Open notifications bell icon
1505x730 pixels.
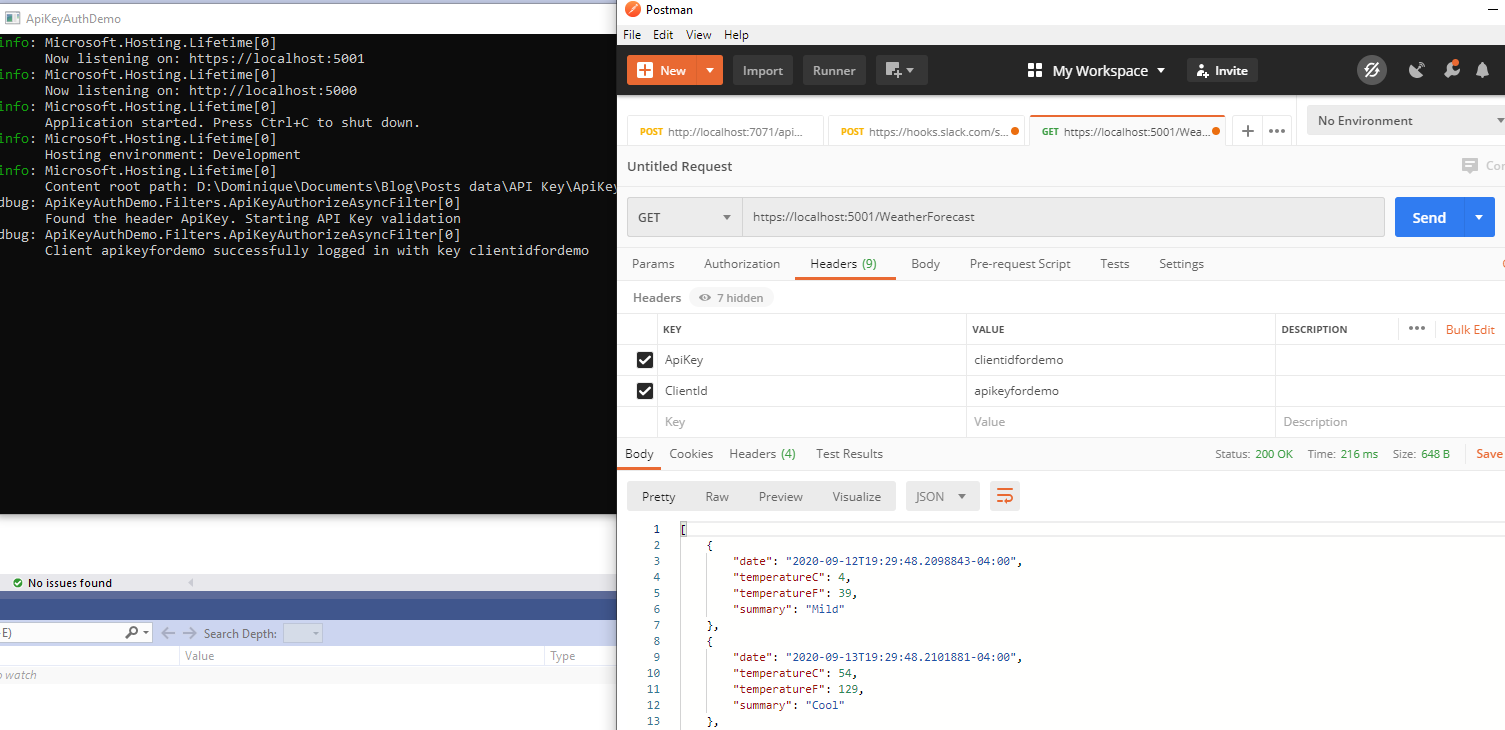(1483, 70)
